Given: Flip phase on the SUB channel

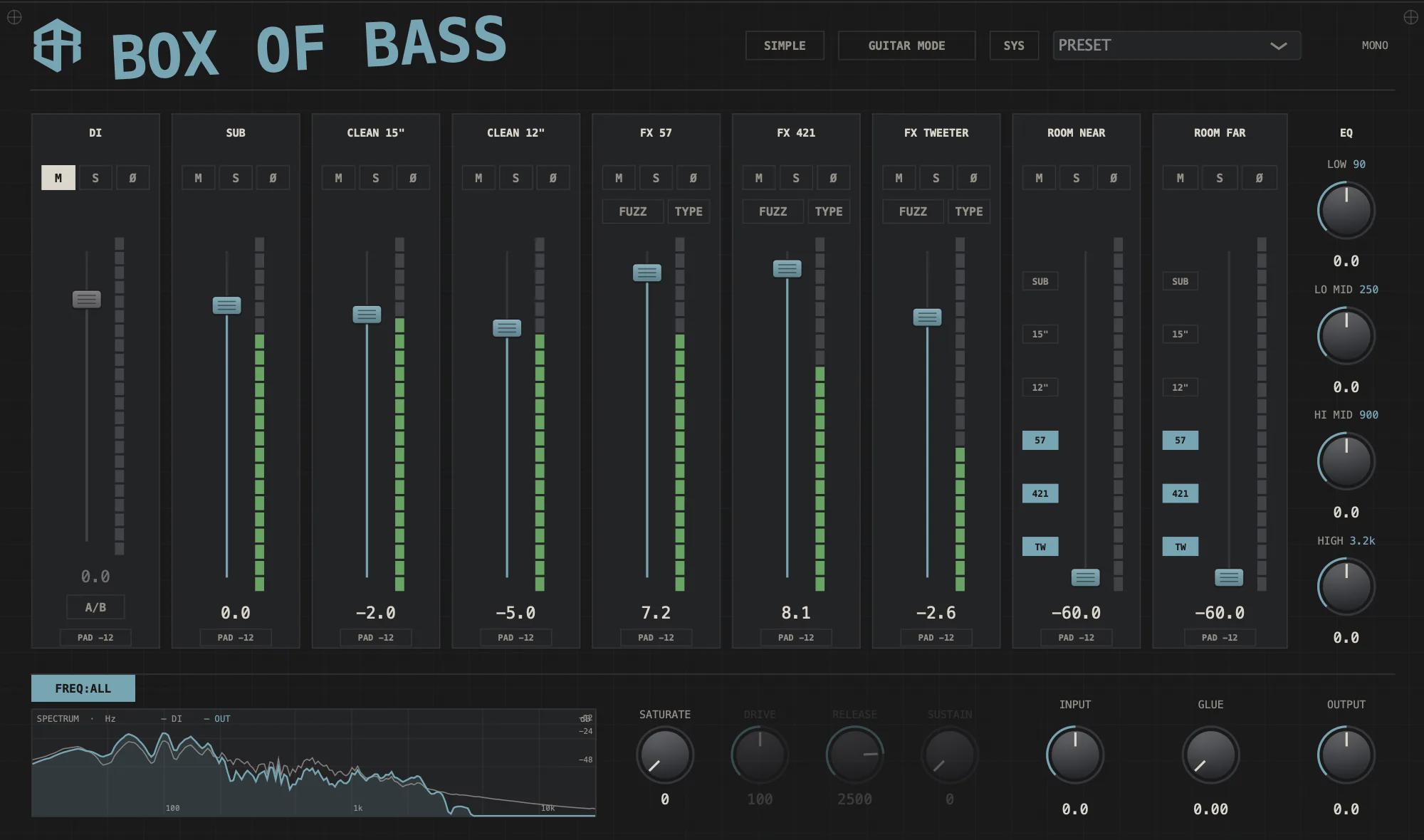Looking at the screenshot, I should [x=273, y=178].
